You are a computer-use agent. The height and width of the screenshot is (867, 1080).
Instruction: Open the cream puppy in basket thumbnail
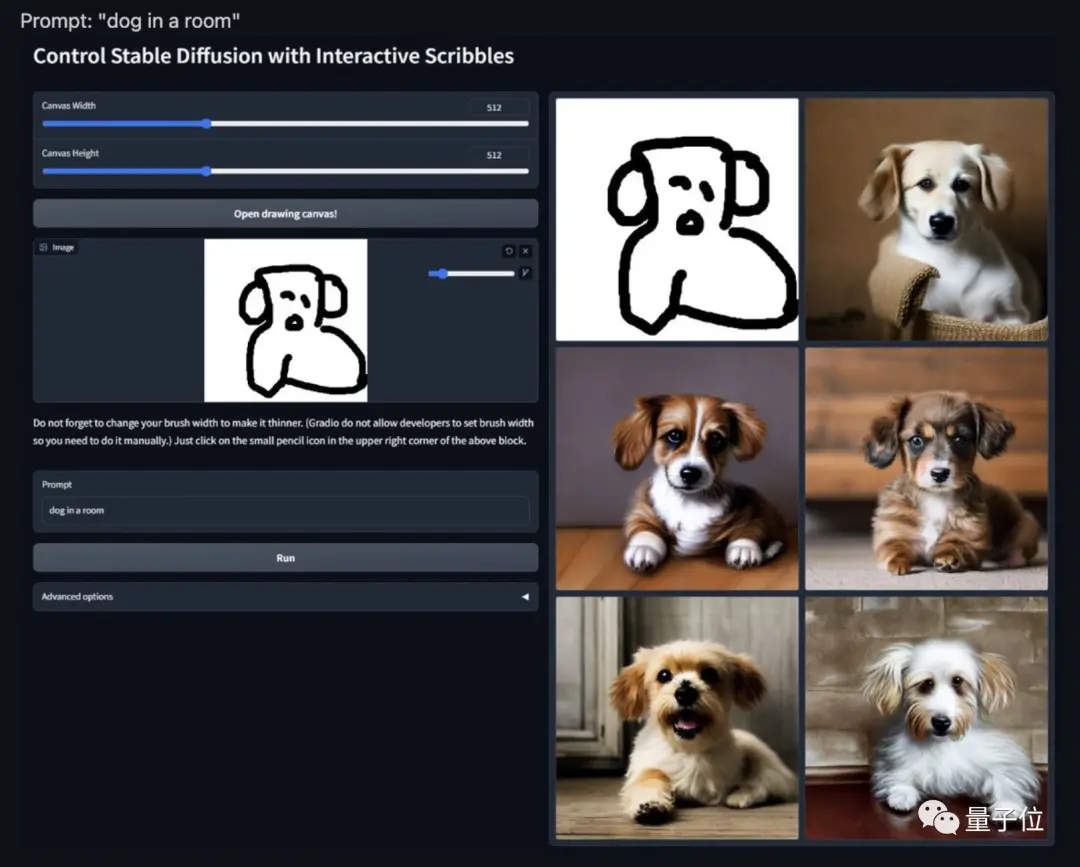[926, 219]
